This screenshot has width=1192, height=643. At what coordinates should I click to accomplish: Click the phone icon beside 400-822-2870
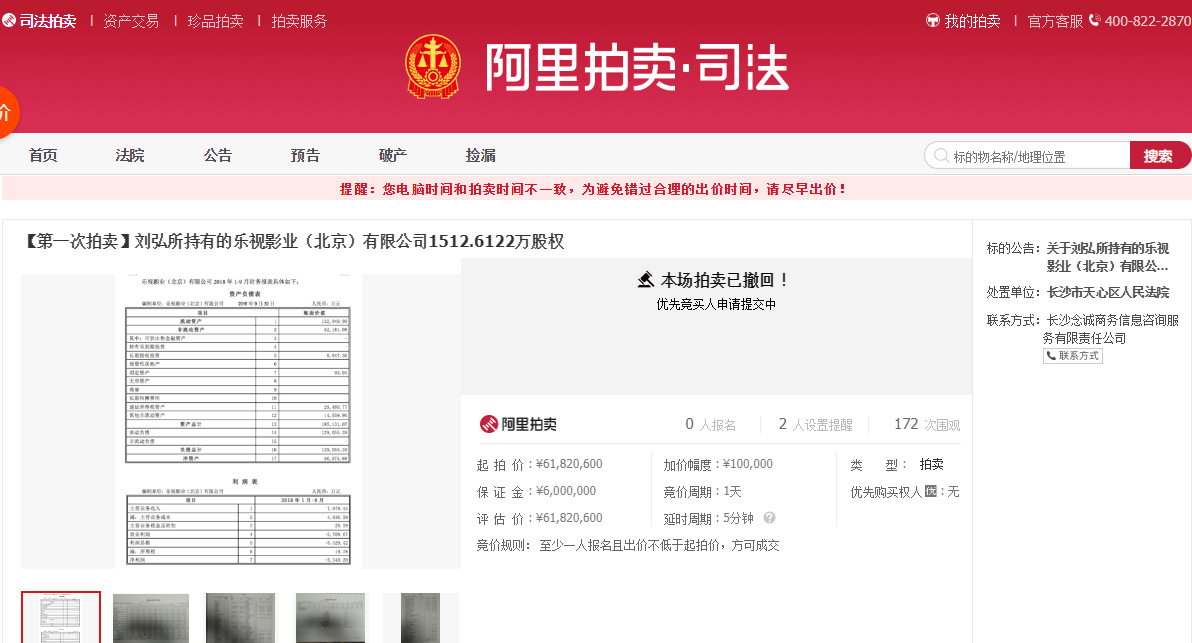[1095, 21]
